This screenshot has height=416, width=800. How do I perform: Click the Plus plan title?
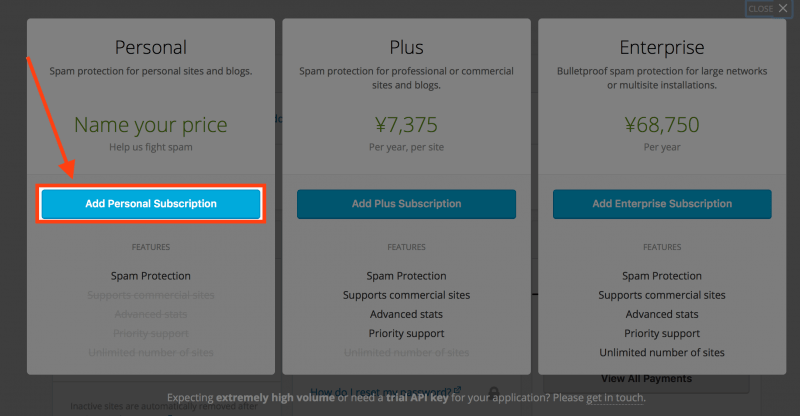(x=406, y=47)
